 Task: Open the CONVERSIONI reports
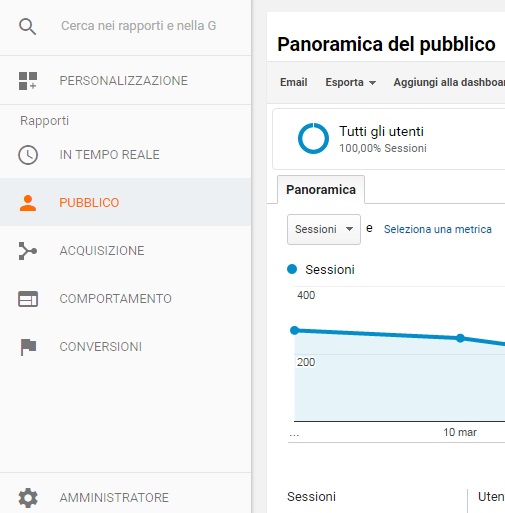(x=101, y=347)
